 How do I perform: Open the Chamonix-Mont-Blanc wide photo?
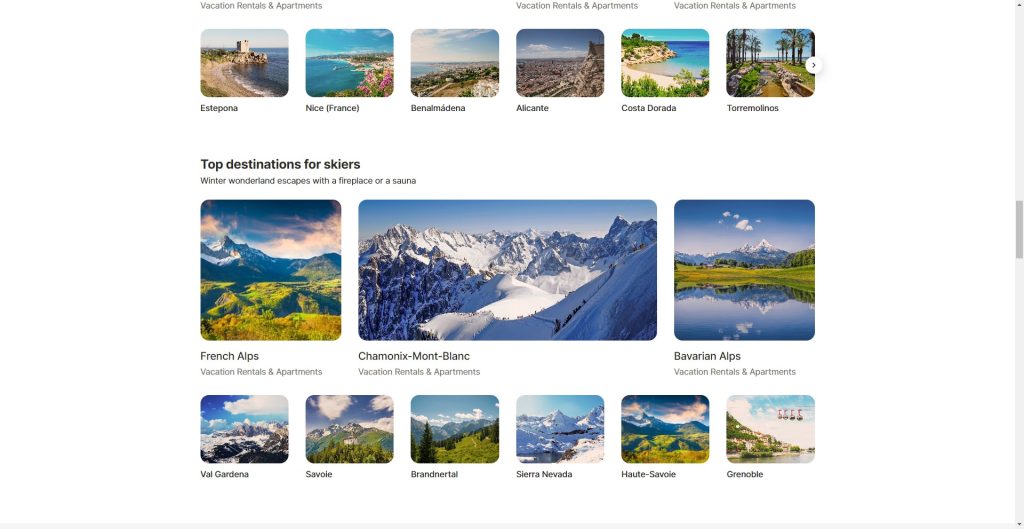coord(507,270)
